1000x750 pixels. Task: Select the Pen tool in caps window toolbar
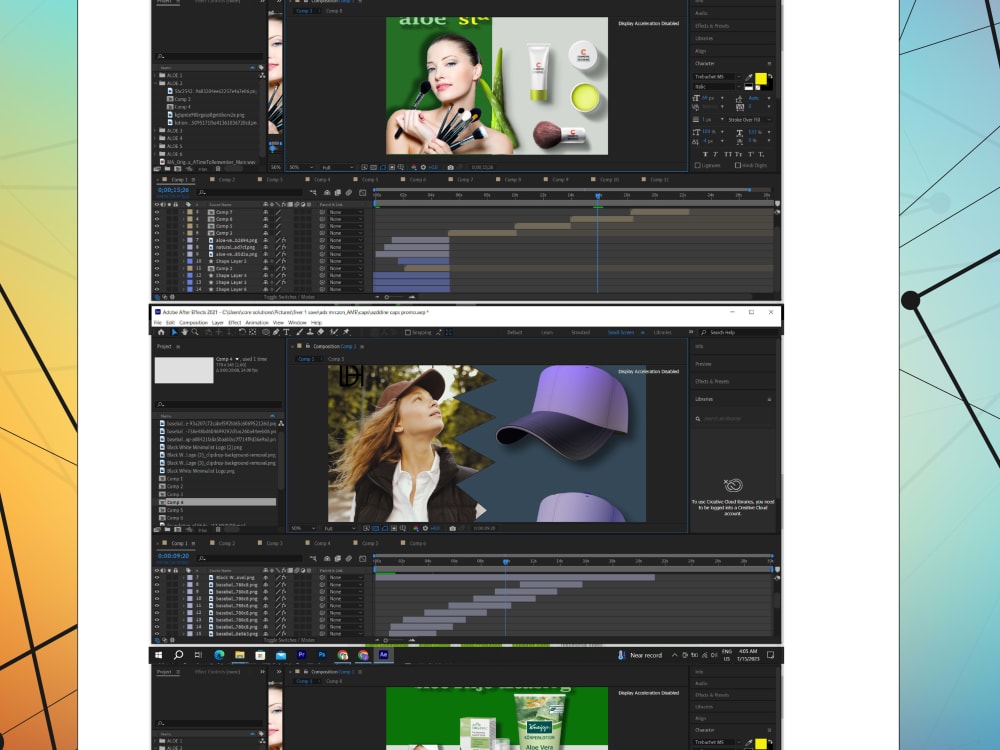point(276,332)
